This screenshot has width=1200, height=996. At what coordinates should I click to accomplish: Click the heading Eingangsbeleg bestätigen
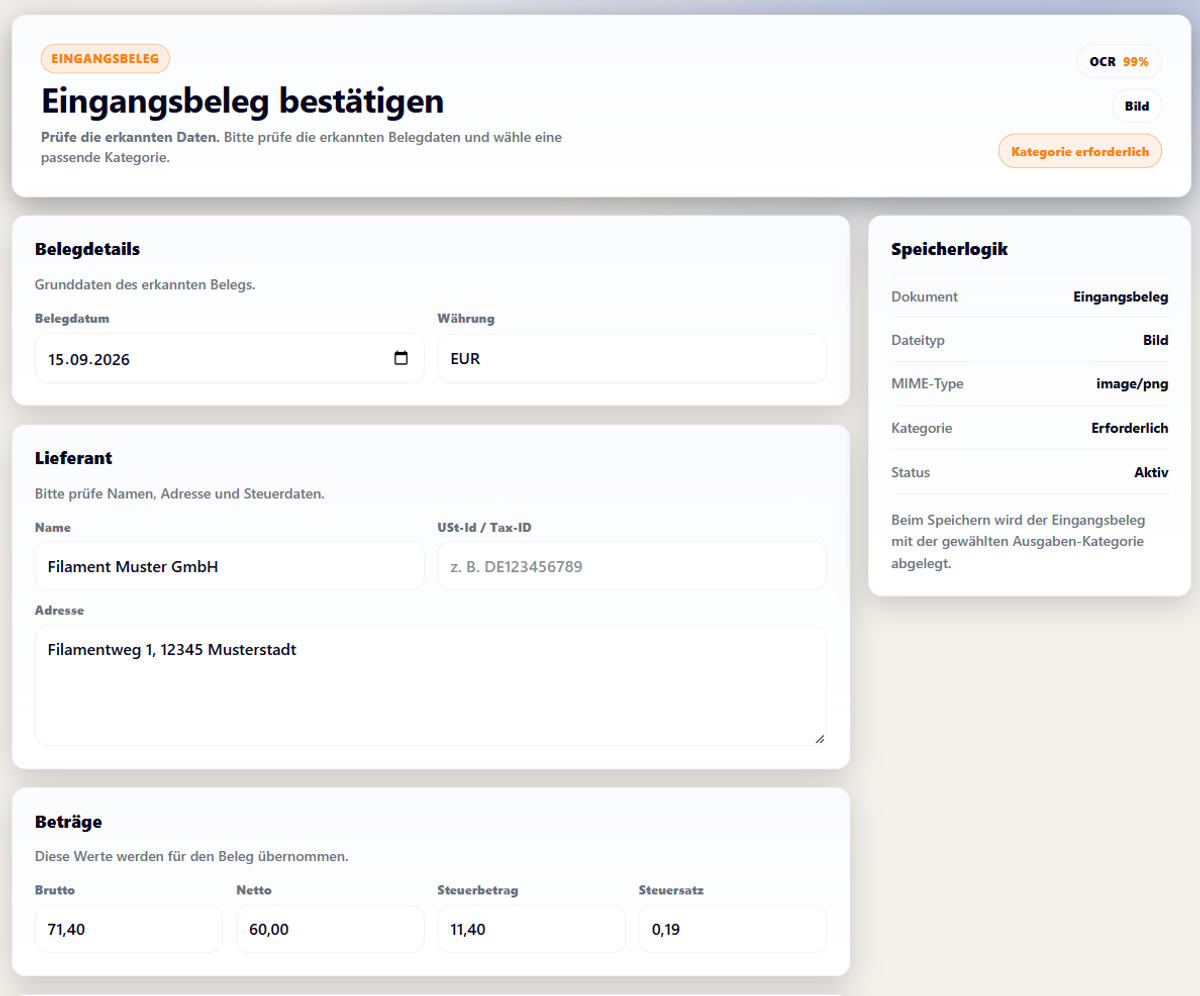pyautogui.click(x=242, y=101)
